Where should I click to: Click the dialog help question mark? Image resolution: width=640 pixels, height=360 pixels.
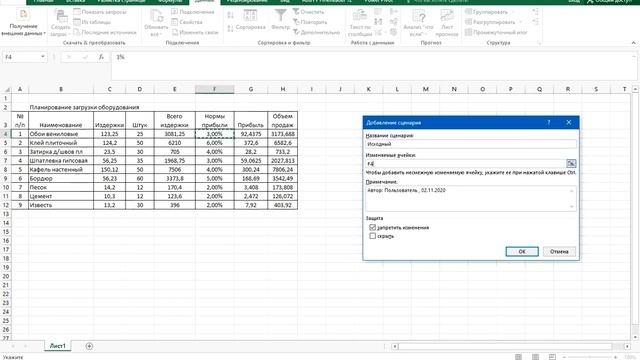(x=549, y=122)
